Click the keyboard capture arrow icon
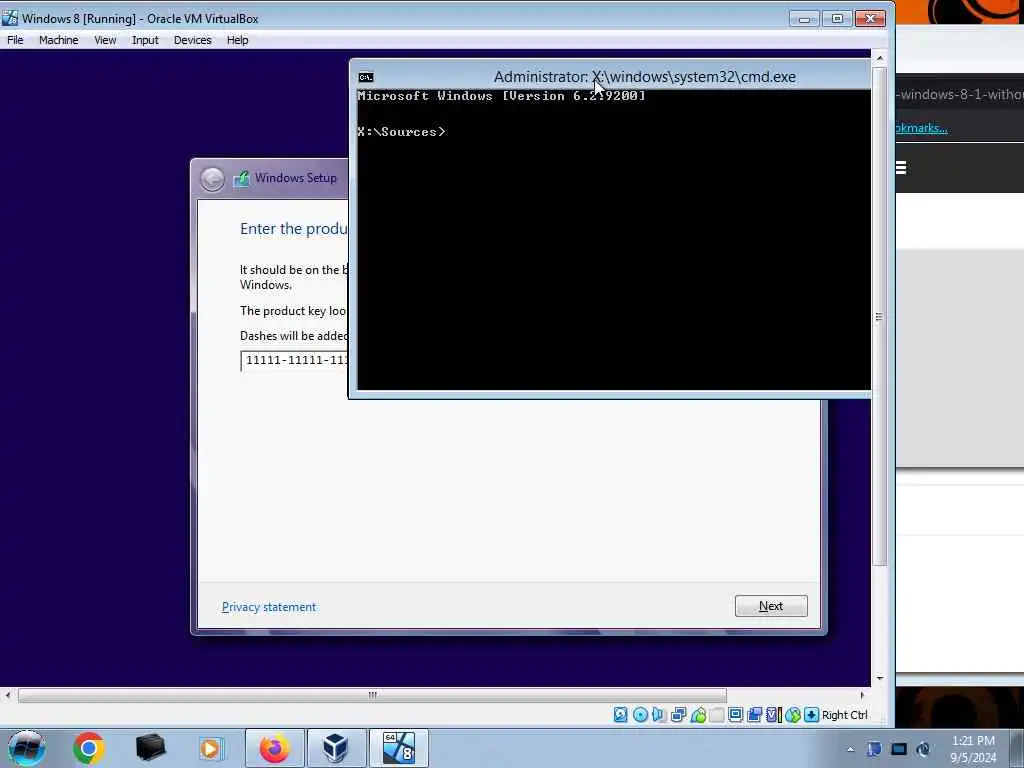The width and height of the screenshot is (1024, 768). pyautogui.click(x=811, y=715)
